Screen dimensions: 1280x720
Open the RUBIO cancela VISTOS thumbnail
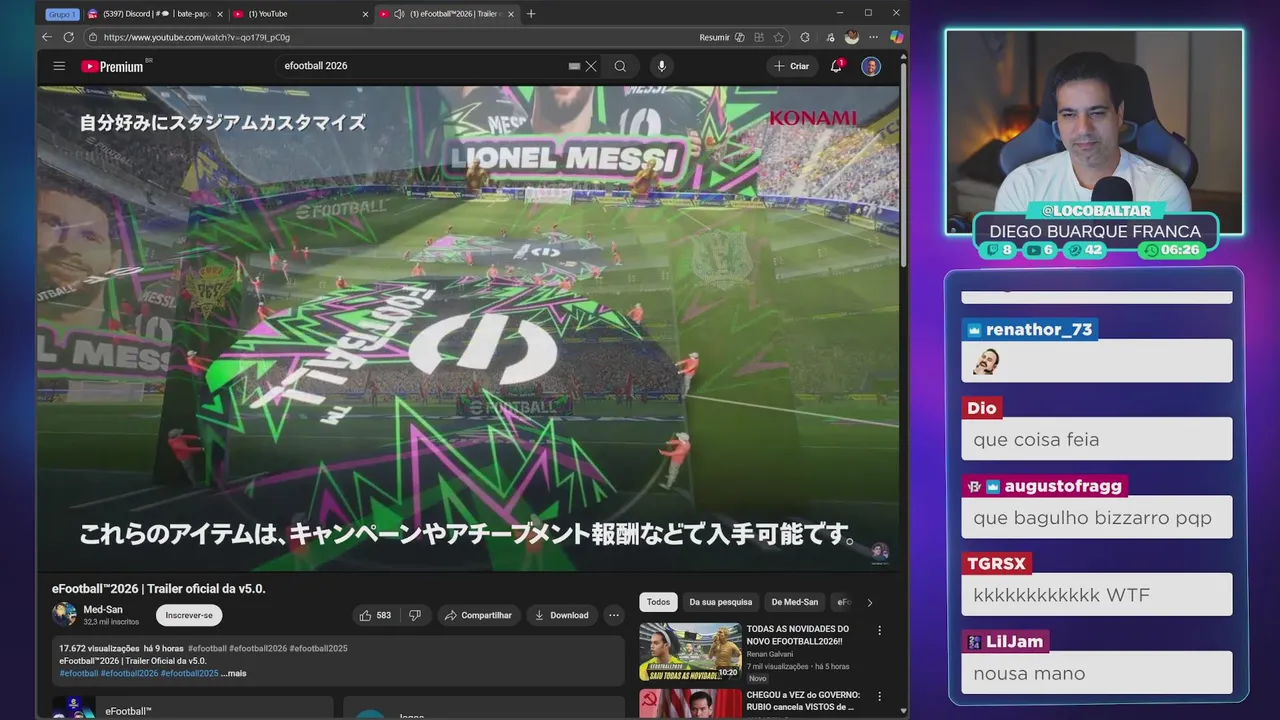[691, 703]
